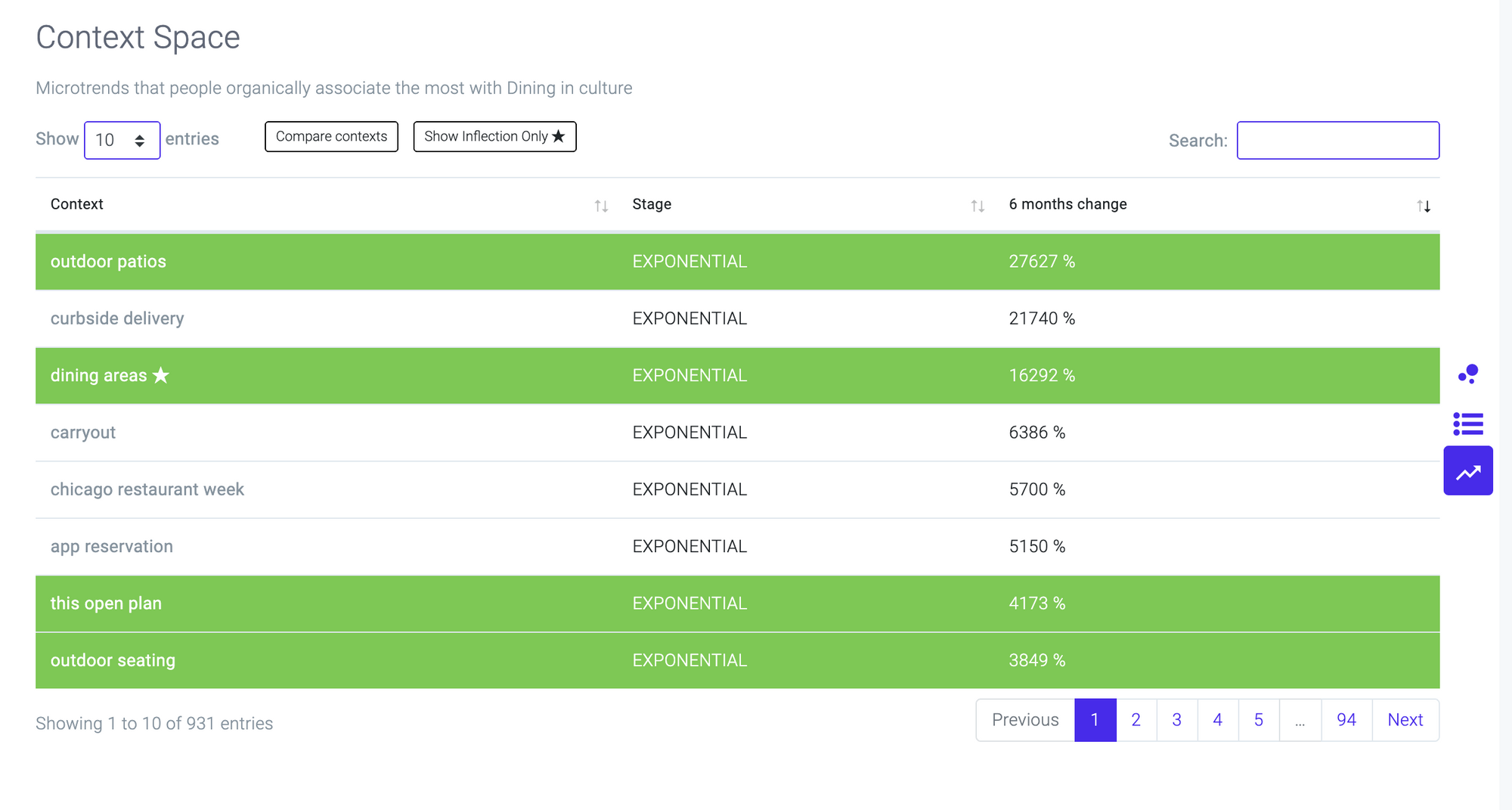The image size is (1512, 810).
Task: Go to page 2 of results
Action: click(1136, 720)
